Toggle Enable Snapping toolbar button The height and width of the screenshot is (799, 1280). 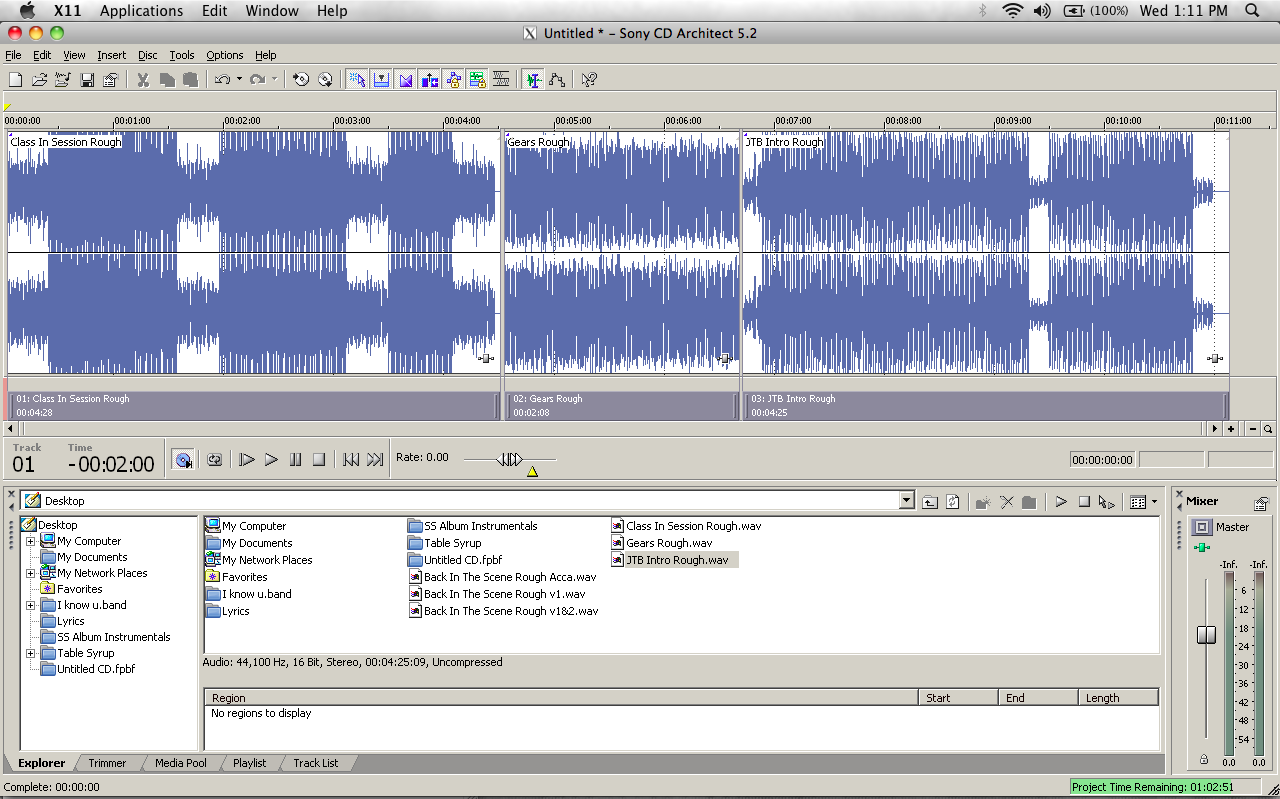coord(381,80)
